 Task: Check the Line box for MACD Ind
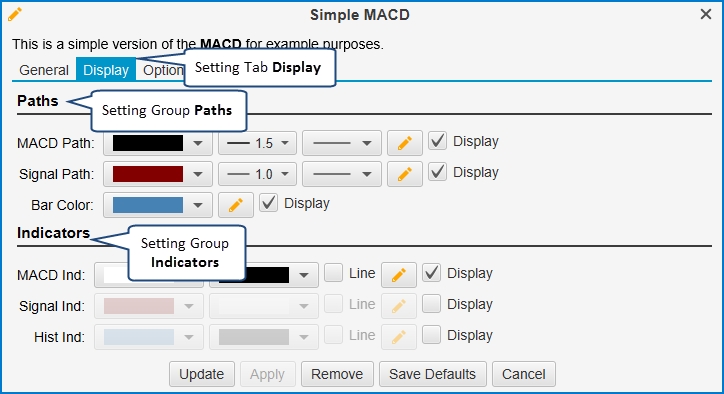(x=333, y=273)
